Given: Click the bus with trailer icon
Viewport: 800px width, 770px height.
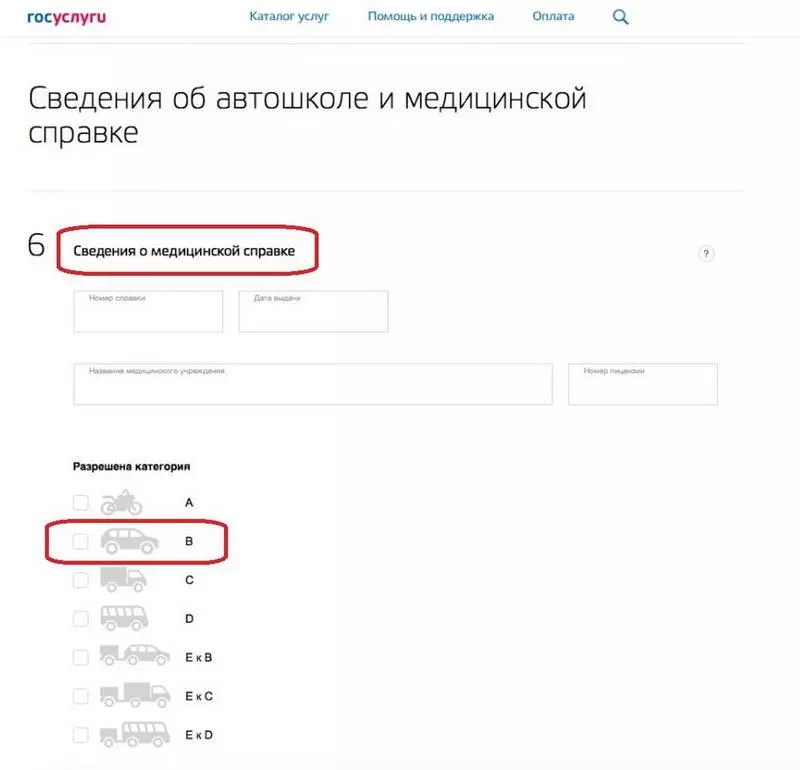Looking at the screenshot, I should pos(135,734).
